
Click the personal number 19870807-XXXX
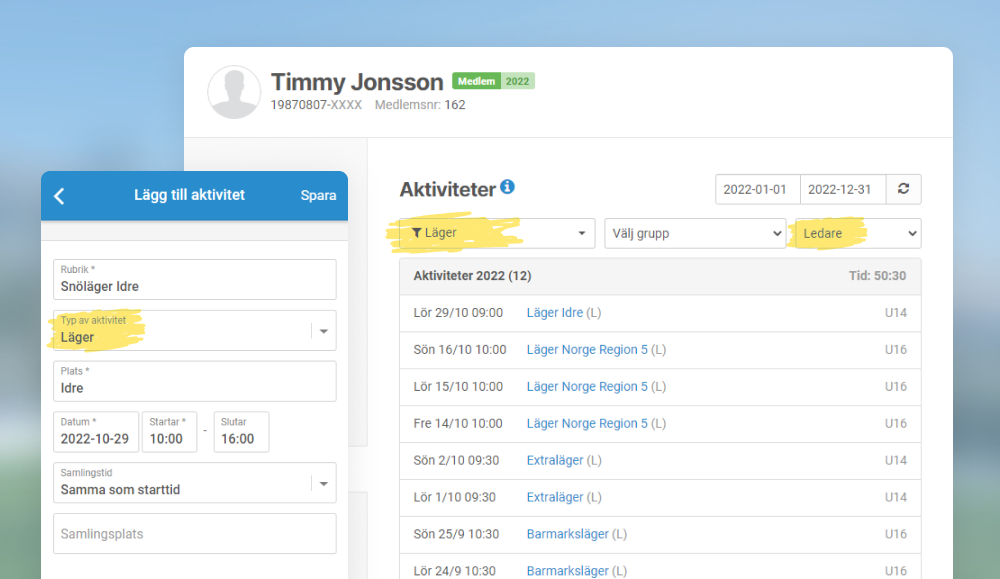click(x=316, y=105)
